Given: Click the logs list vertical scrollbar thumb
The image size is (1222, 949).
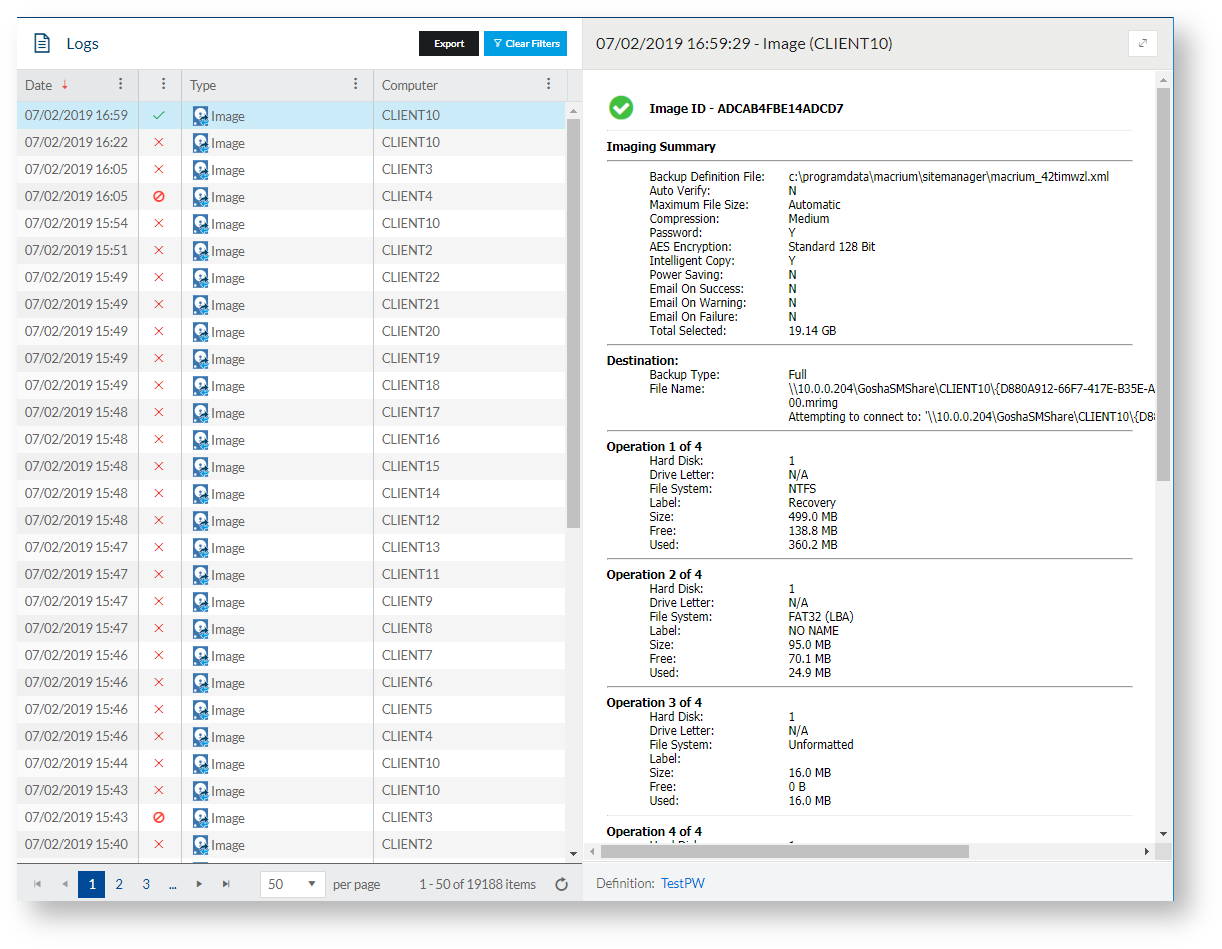Looking at the screenshot, I should 574,323.
